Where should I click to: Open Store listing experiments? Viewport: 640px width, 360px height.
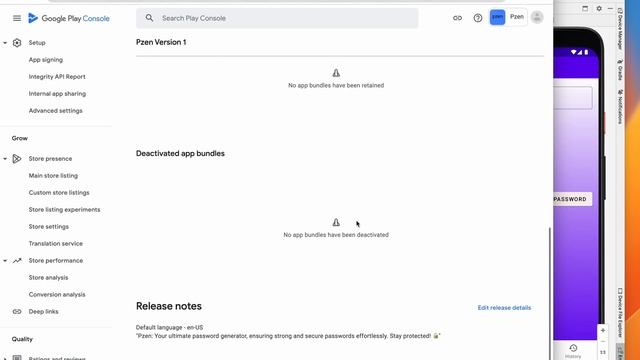click(64, 209)
